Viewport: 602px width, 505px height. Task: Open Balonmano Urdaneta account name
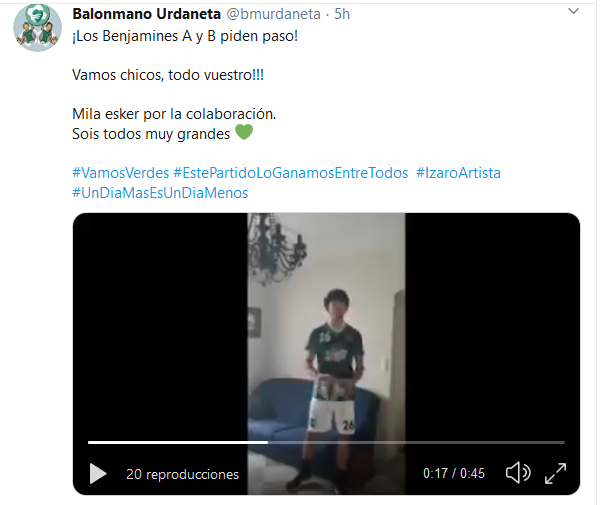[x=147, y=14]
